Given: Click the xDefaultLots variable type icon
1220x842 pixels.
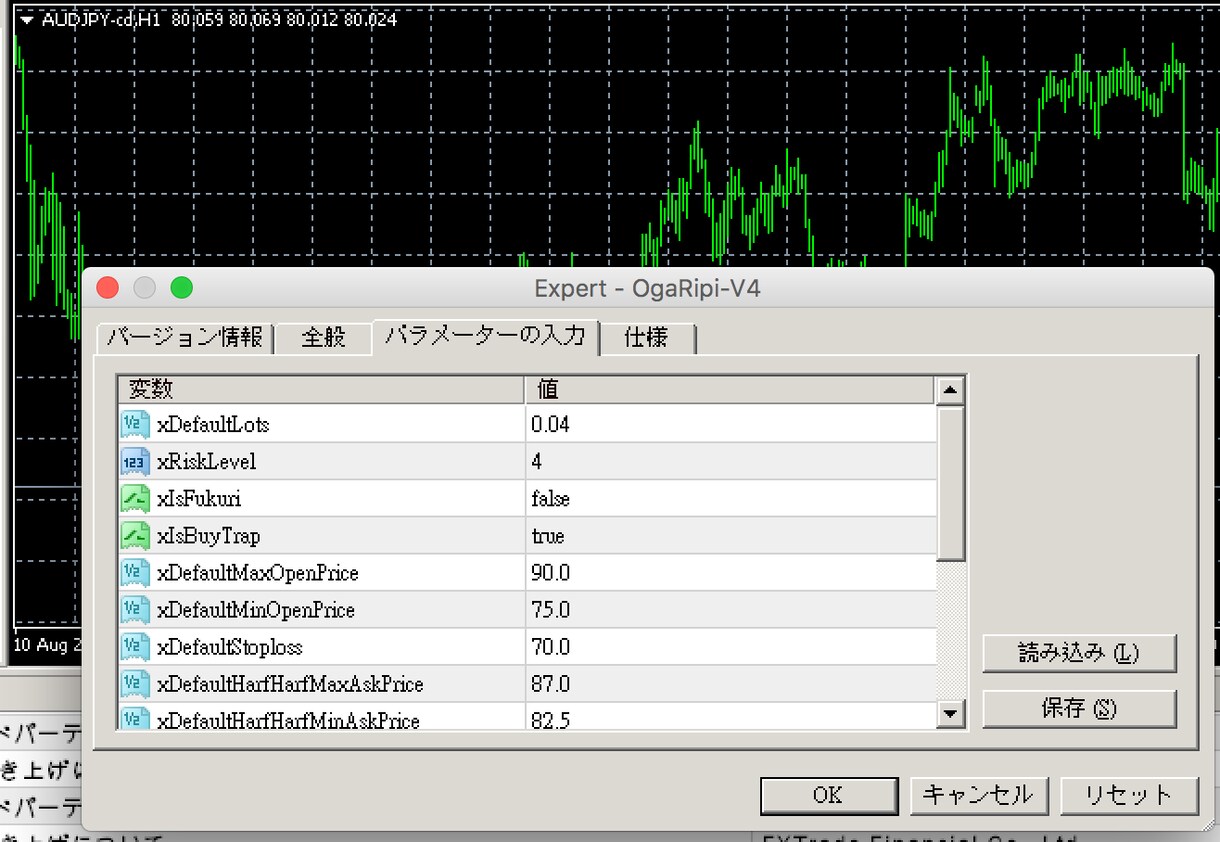Looking at the screenshot, I should [x=135, y=424].
